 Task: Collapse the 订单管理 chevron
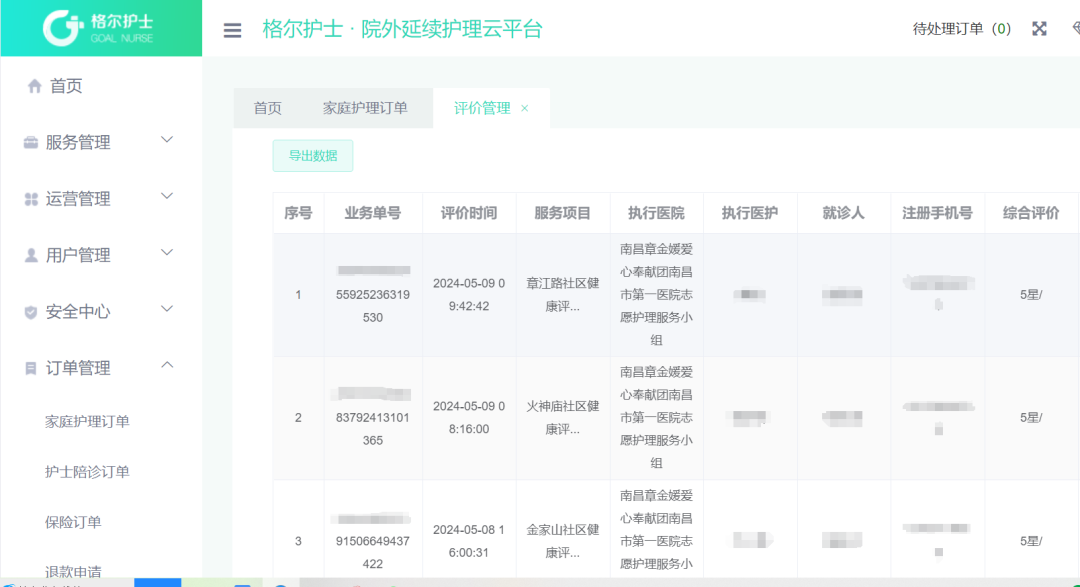167,366
